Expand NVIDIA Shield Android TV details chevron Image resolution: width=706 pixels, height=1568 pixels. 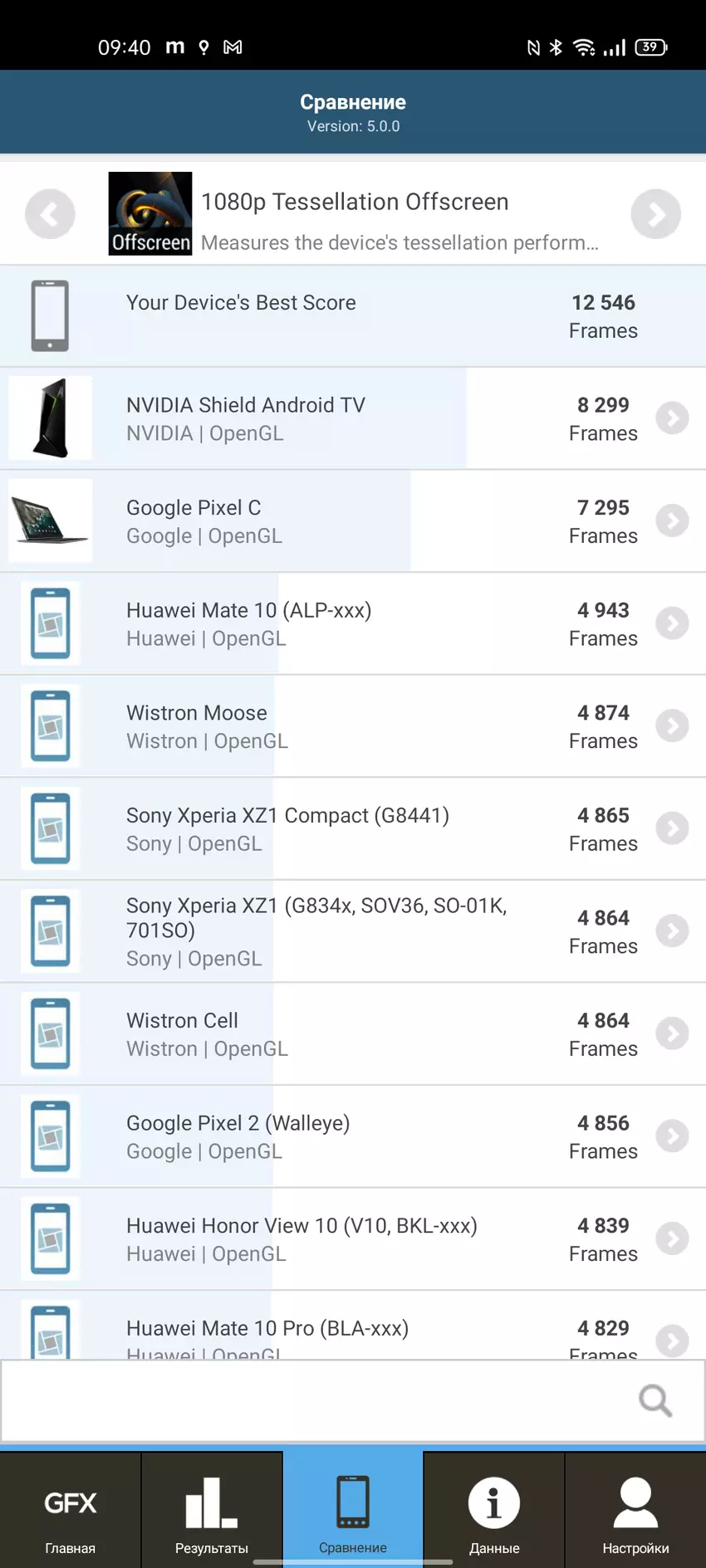pyautogui.click(x=672, y=418)
